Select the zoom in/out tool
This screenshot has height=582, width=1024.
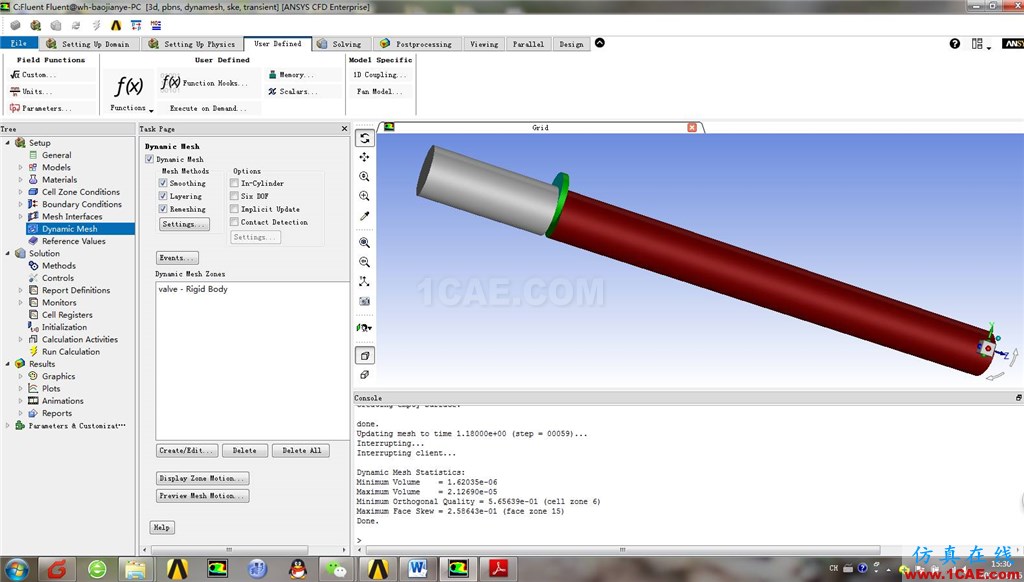click(x=364, y=176)
